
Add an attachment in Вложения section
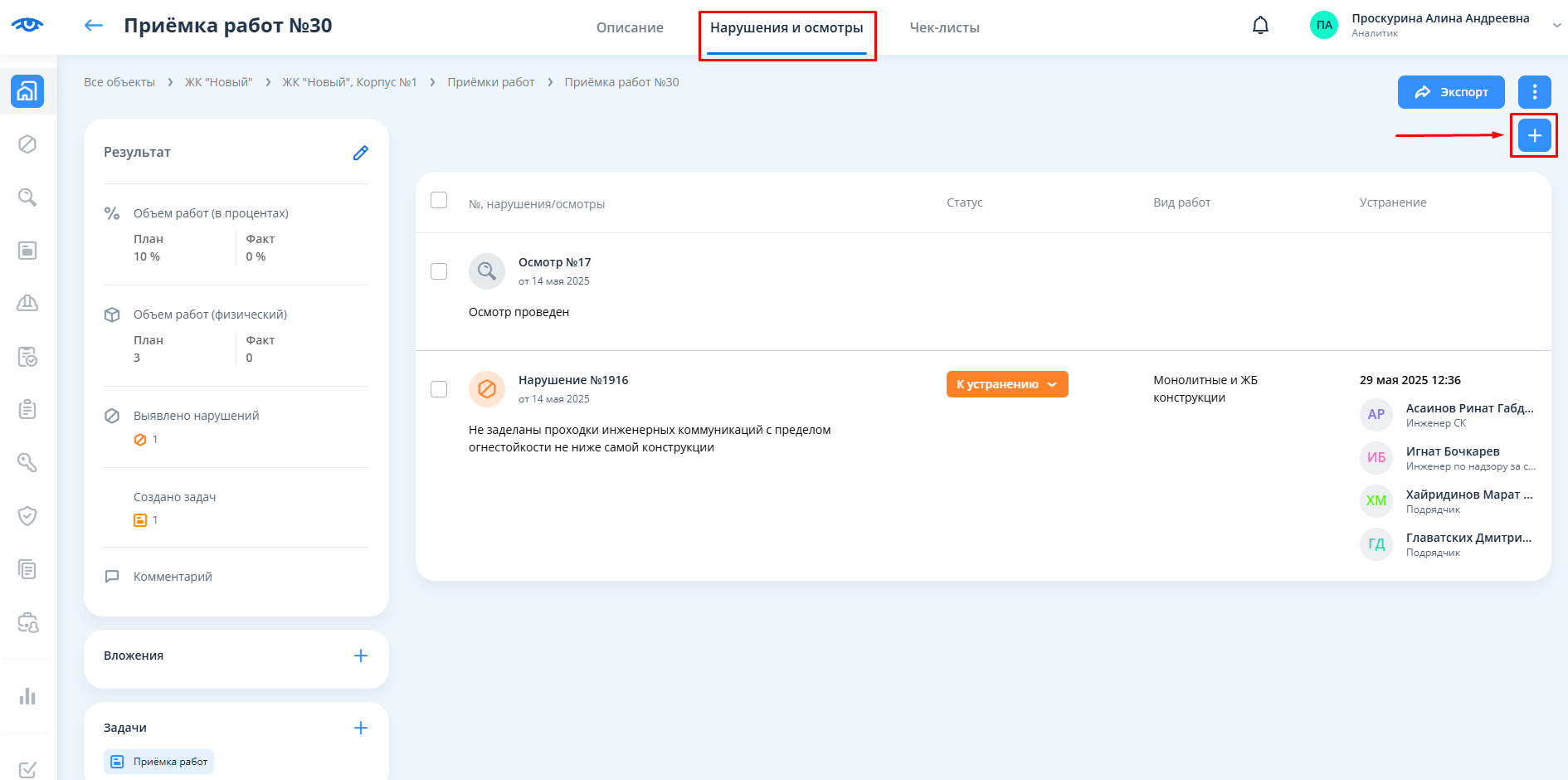pos(360,656)
